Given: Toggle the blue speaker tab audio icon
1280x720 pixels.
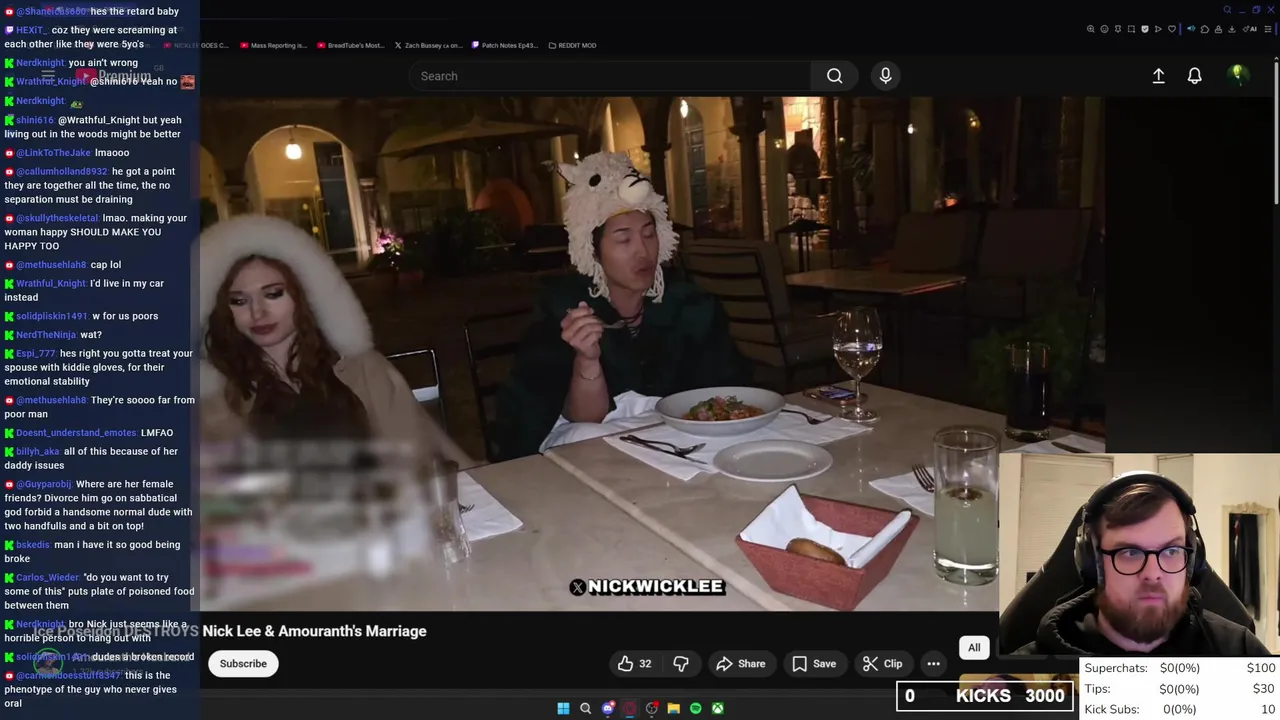Looking at the screenshot, I should click(x=1191, y=29).
